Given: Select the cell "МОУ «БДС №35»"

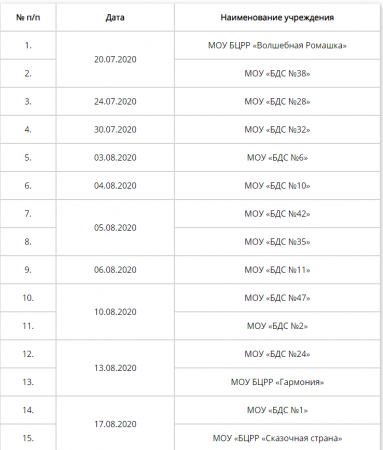Looking at the screenshot, I should click(277, 242).
